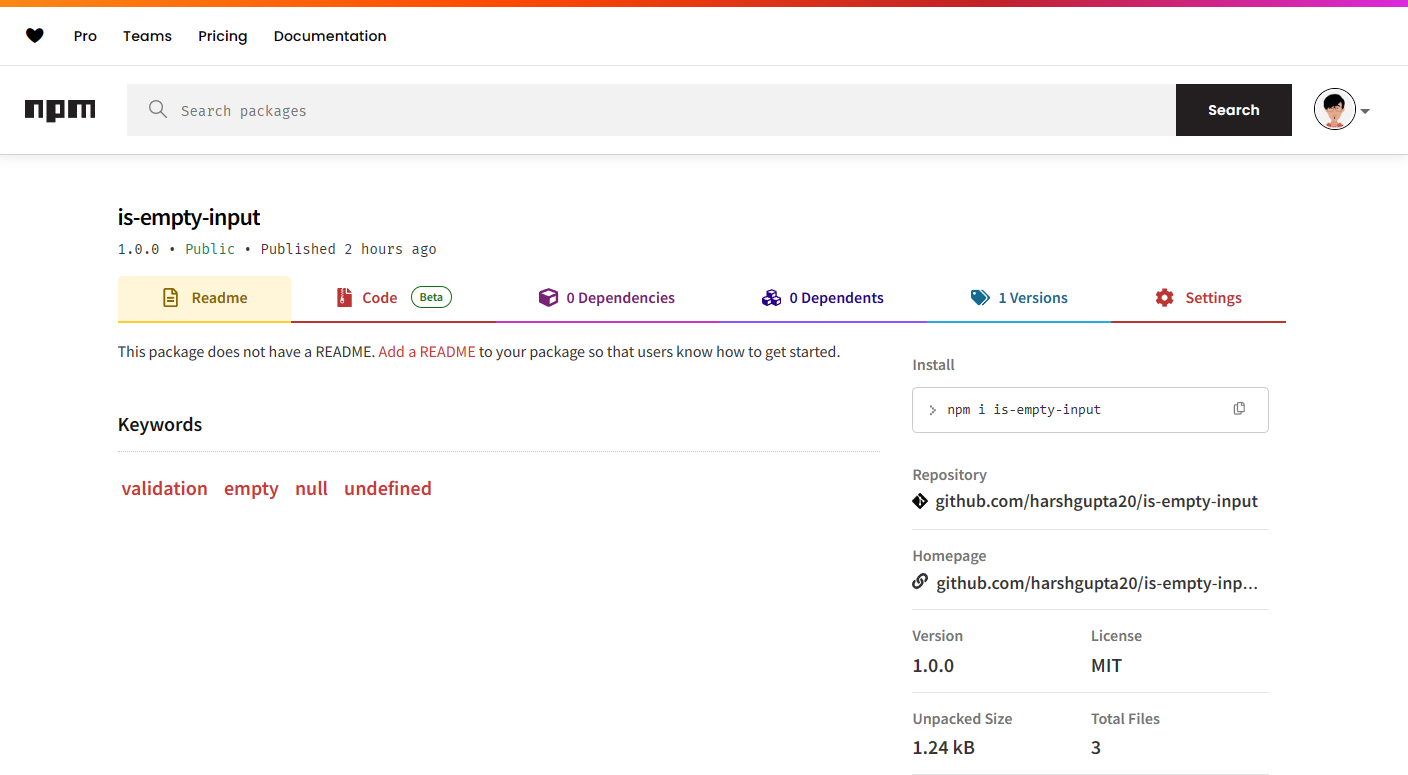Open the package Settings tab
Image resolution: width=1408 pixels, height=775 pixels.
tap(1198, 298)
